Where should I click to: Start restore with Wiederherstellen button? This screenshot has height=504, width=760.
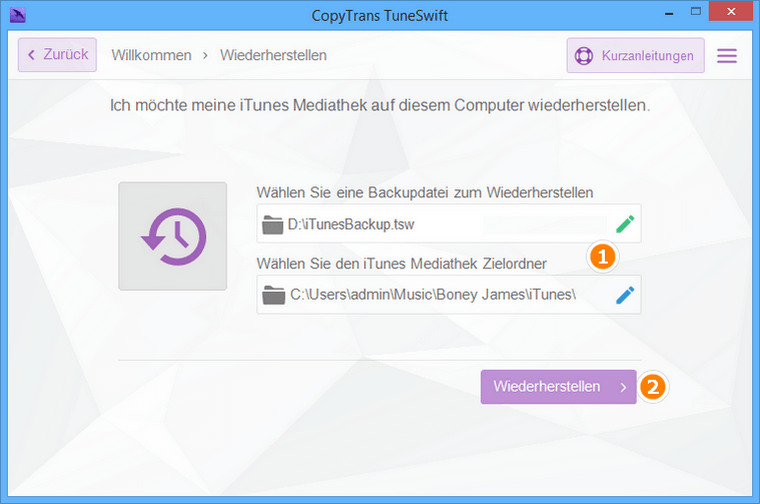point(558,387)
